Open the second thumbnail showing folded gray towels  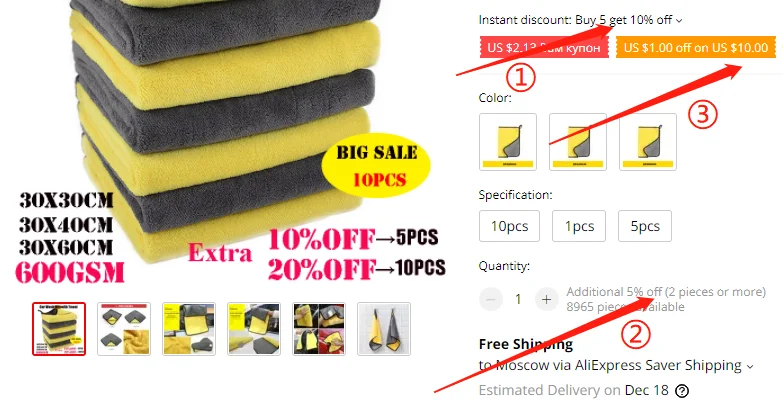(124, 329)
